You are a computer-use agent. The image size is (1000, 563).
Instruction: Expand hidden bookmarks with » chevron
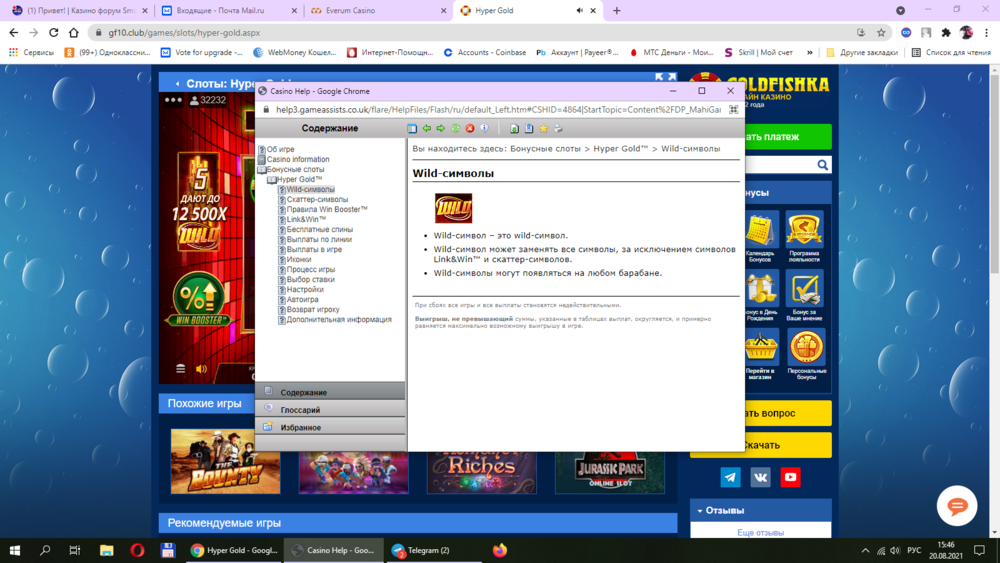(x=809, y=52)
